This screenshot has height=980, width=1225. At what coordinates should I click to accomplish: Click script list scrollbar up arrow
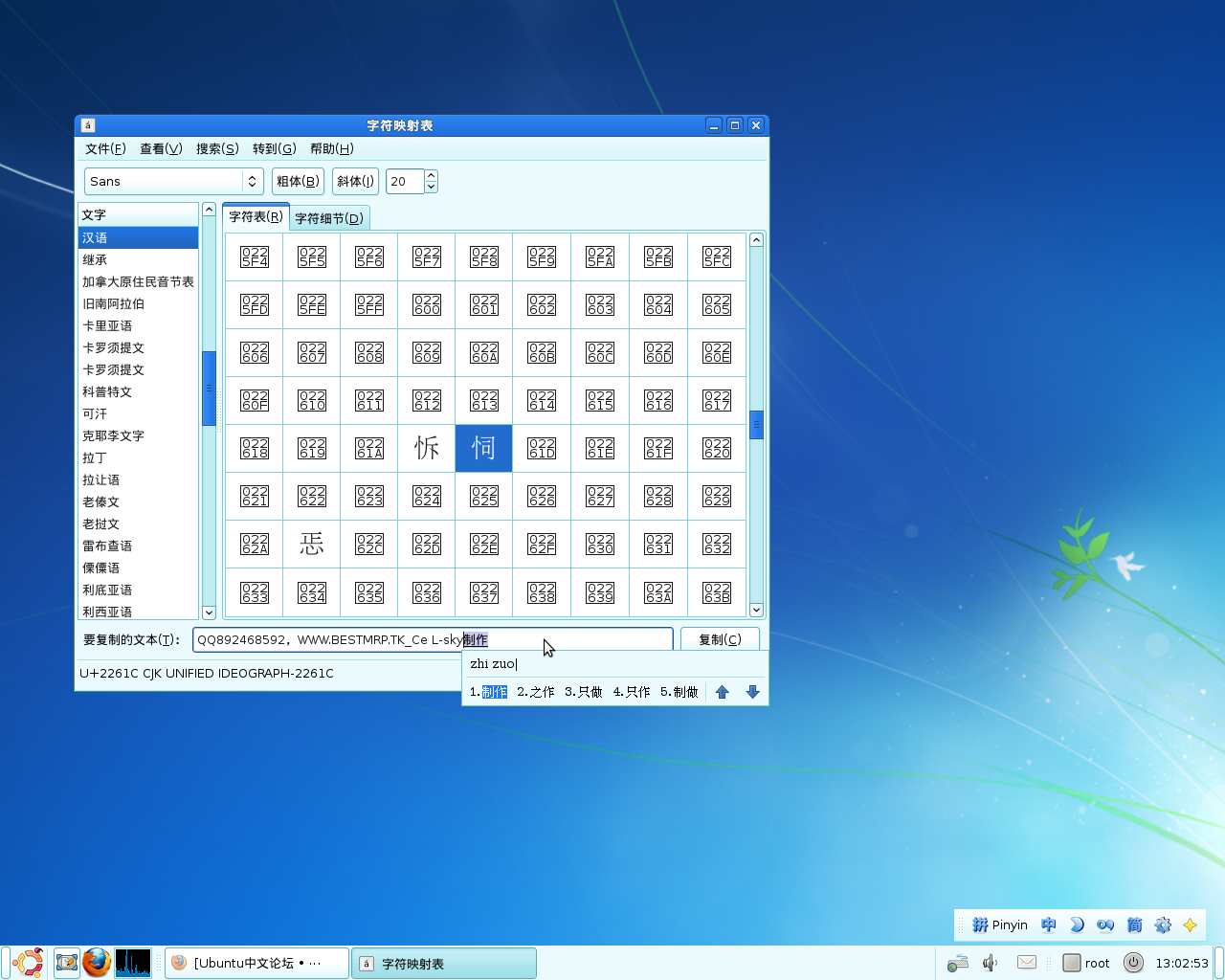pos(209,210)
